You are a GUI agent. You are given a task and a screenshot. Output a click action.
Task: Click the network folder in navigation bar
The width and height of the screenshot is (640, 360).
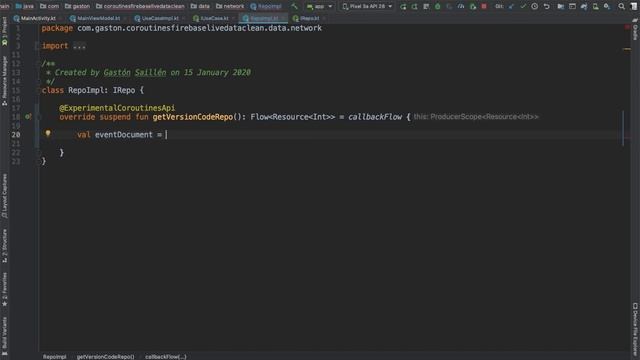point(230,6)
